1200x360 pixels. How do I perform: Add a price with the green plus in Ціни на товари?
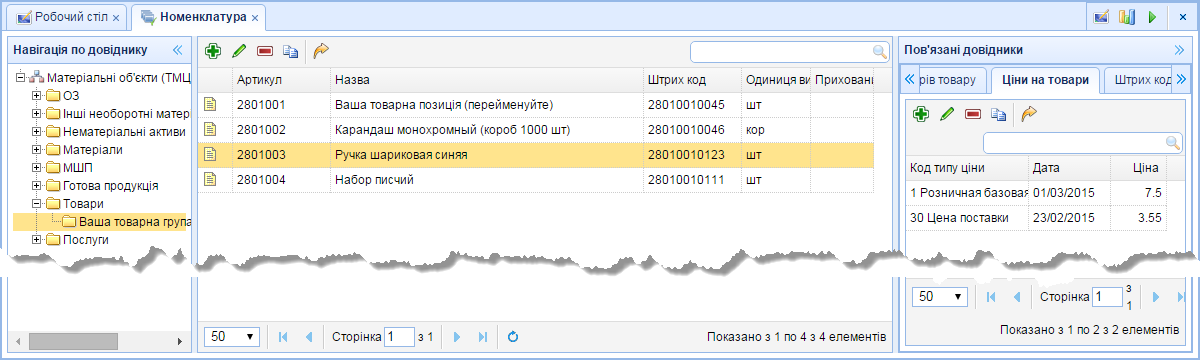point(921,115)
